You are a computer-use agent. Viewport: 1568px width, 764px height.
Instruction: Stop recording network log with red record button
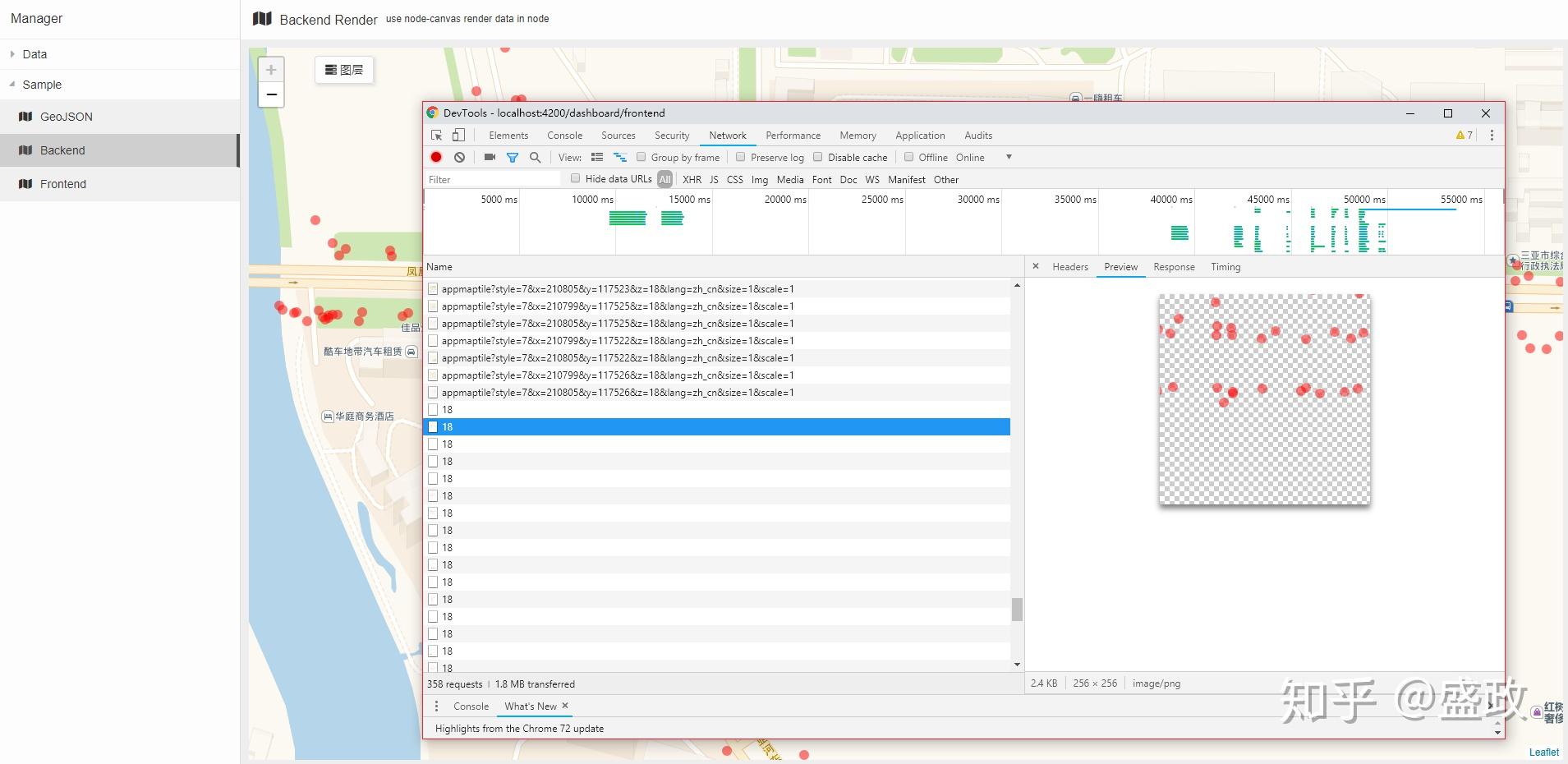436,157
